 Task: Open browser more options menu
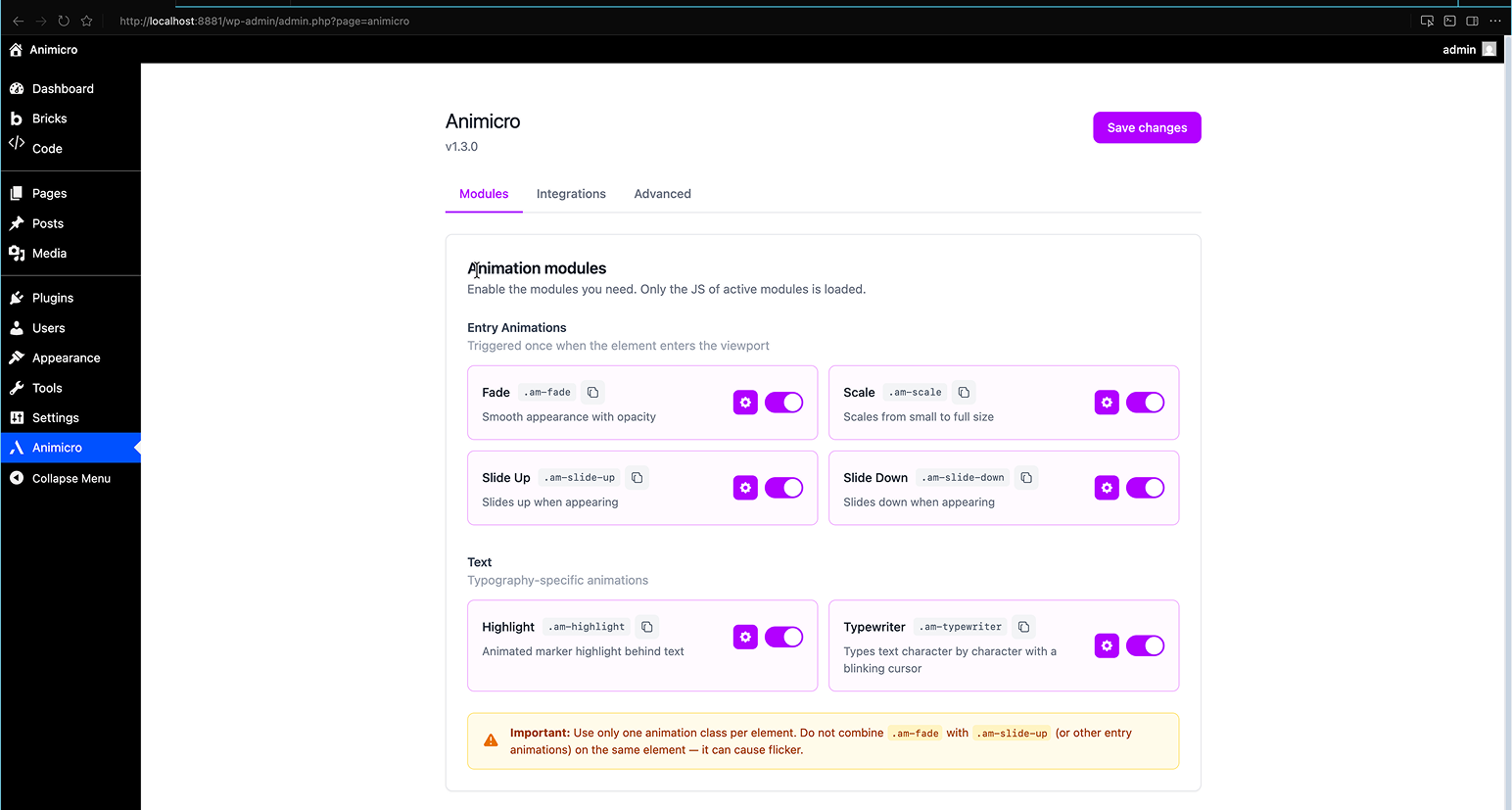[x=1495, y=21]
